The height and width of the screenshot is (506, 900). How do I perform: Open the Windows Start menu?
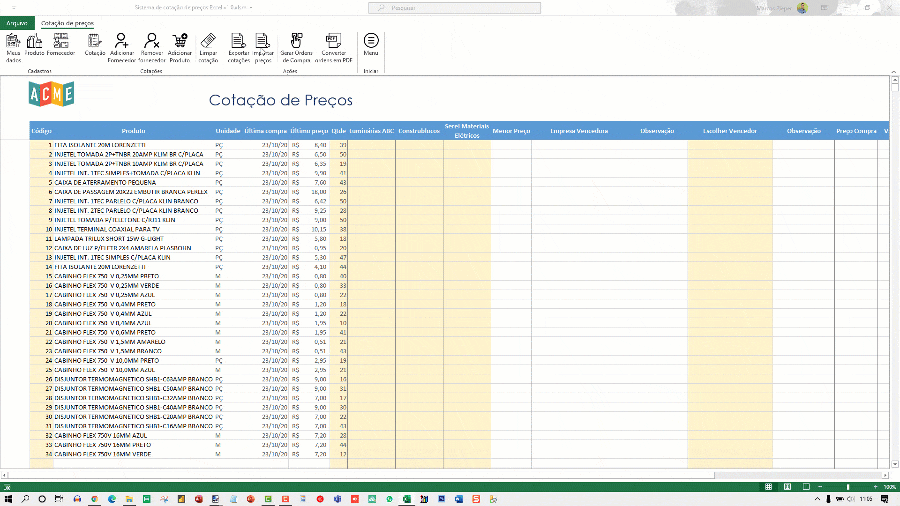coord(8,499)
